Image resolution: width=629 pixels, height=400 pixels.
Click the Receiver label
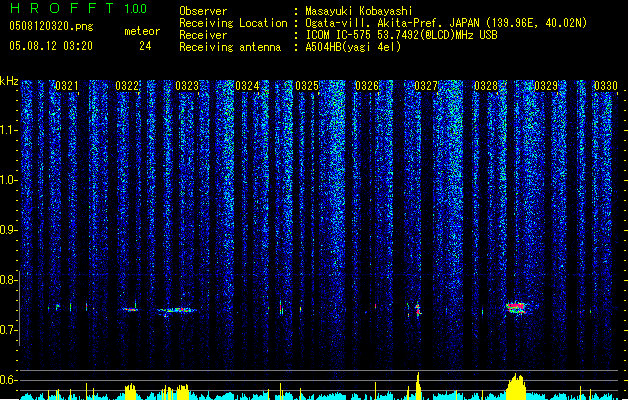click(x=203, y=35)
